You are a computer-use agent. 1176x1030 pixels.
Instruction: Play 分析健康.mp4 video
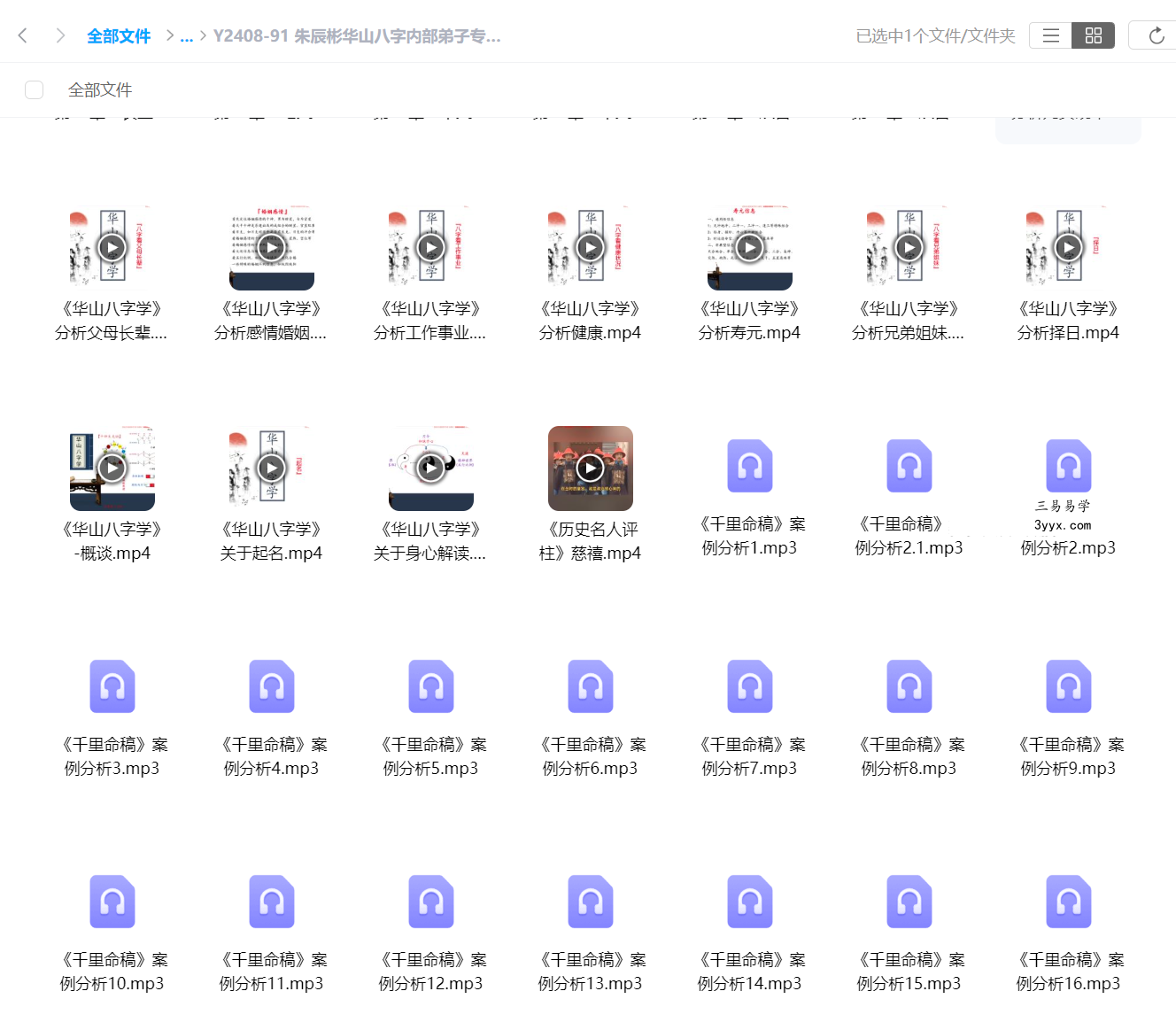pyautogui.click(x=591, y=248)
